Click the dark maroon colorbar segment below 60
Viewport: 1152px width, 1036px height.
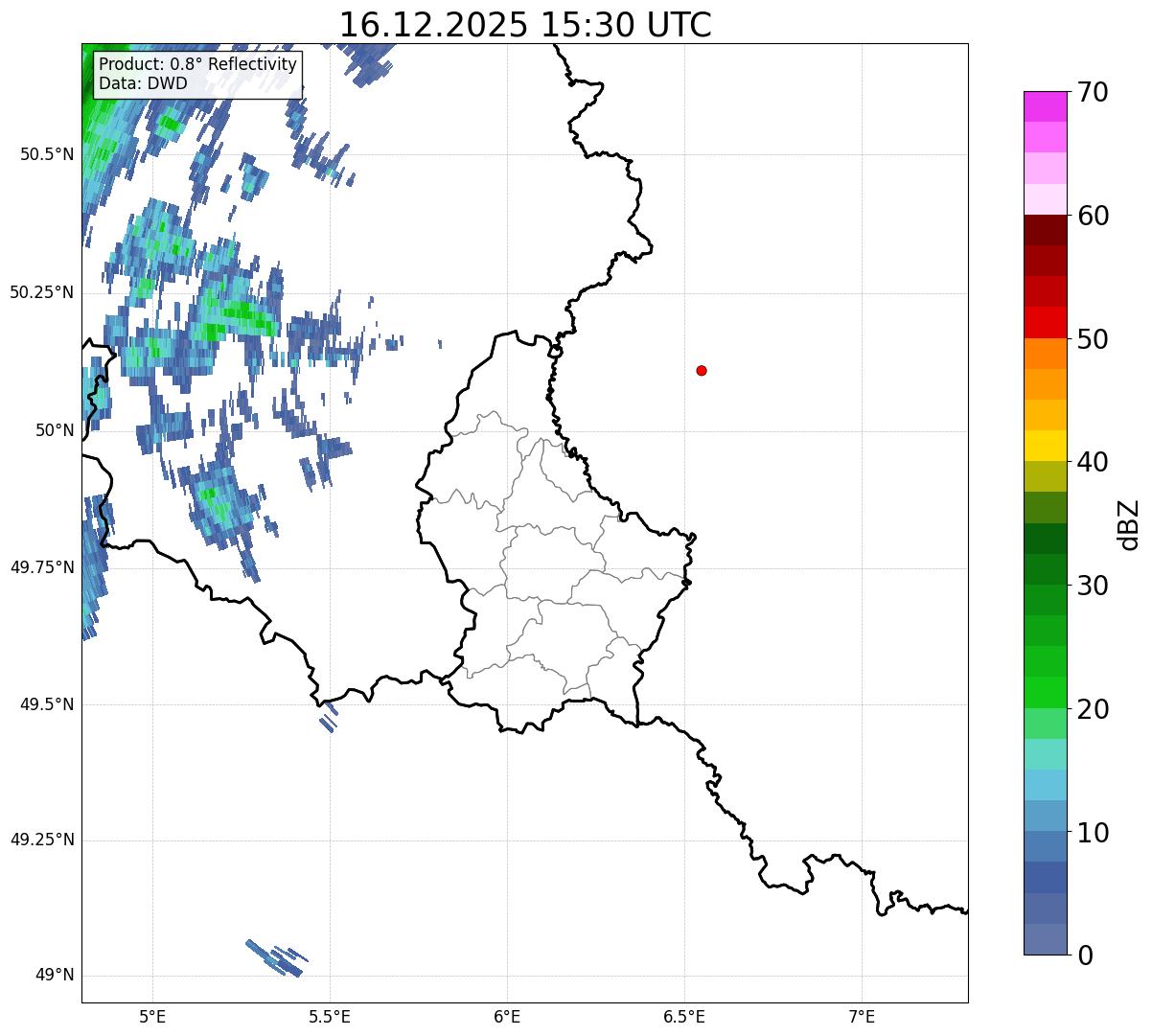click(x=1046, y=230)
